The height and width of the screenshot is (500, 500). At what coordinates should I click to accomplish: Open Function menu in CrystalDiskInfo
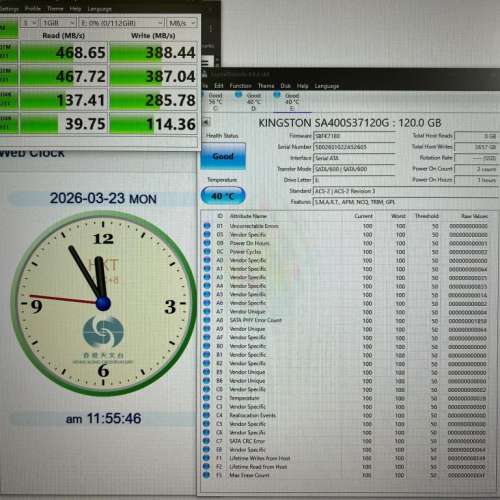(241, 86)
